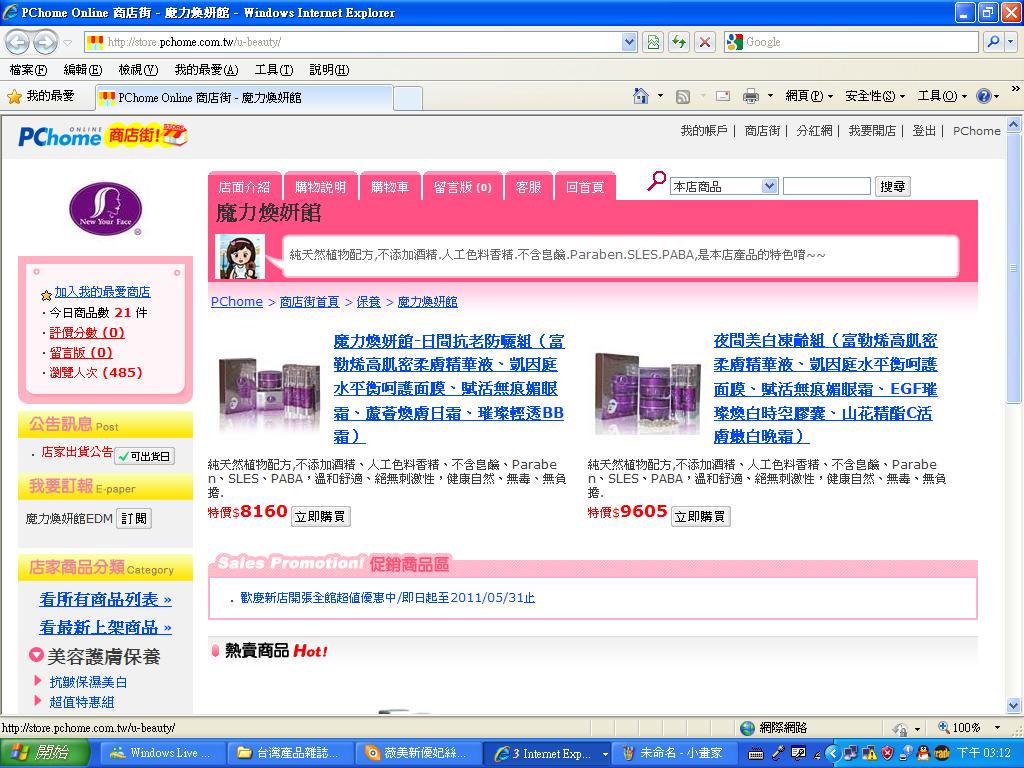Select the 購物說明 shop tab

click(320, 187)
